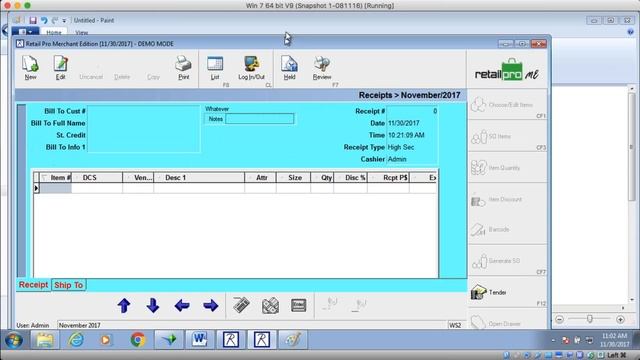Switch to the Ship To tab

[69, 285]
